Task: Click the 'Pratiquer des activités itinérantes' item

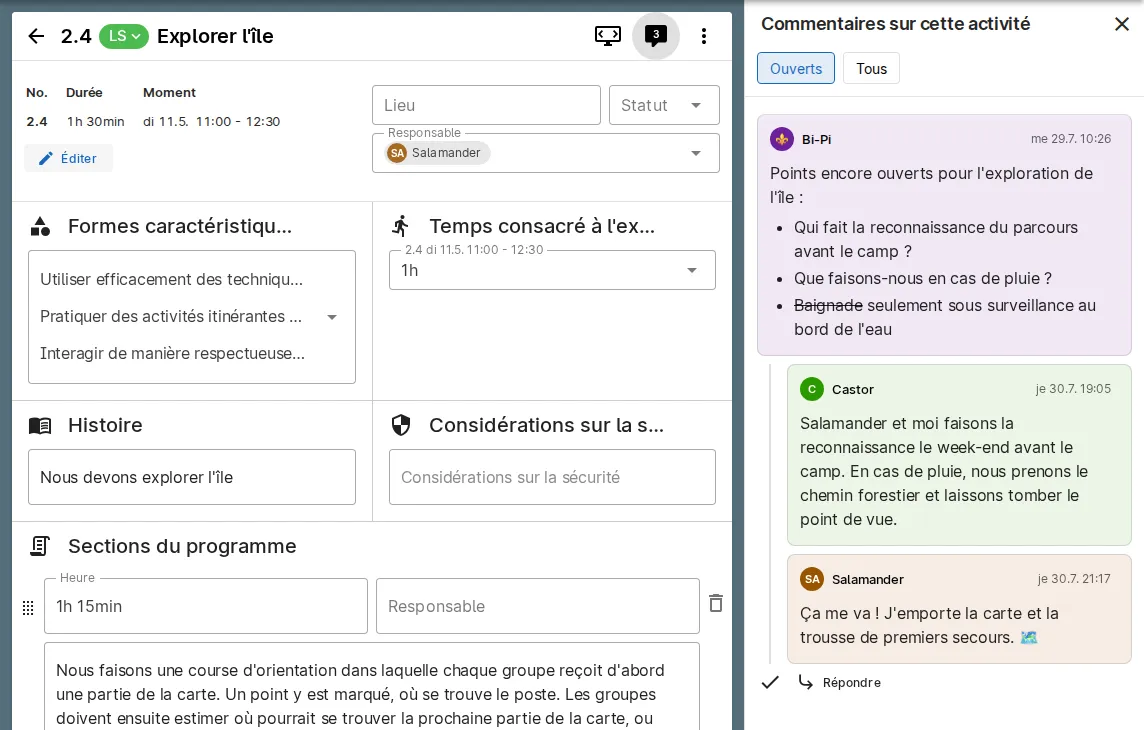Action: click(x=171, y=317)
